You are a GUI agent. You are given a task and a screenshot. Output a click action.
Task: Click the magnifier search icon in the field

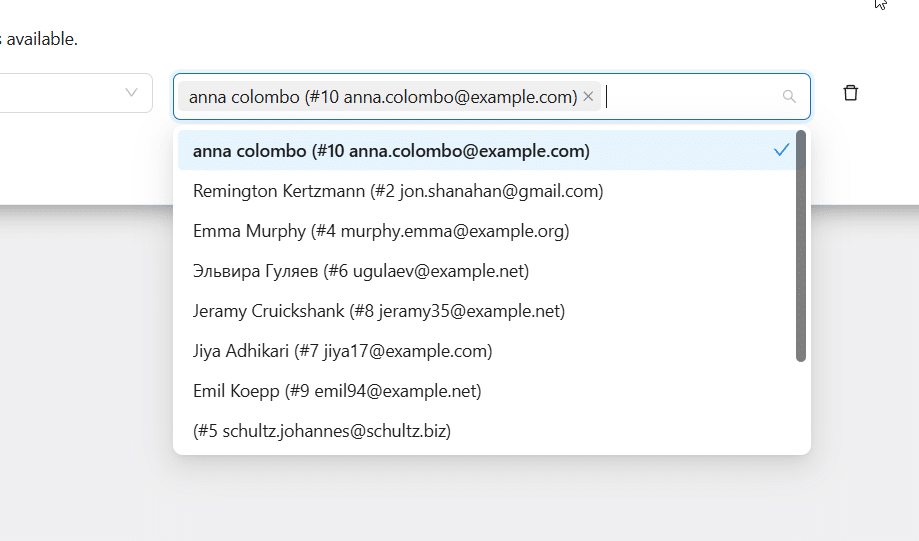click(x=789, y=97)
